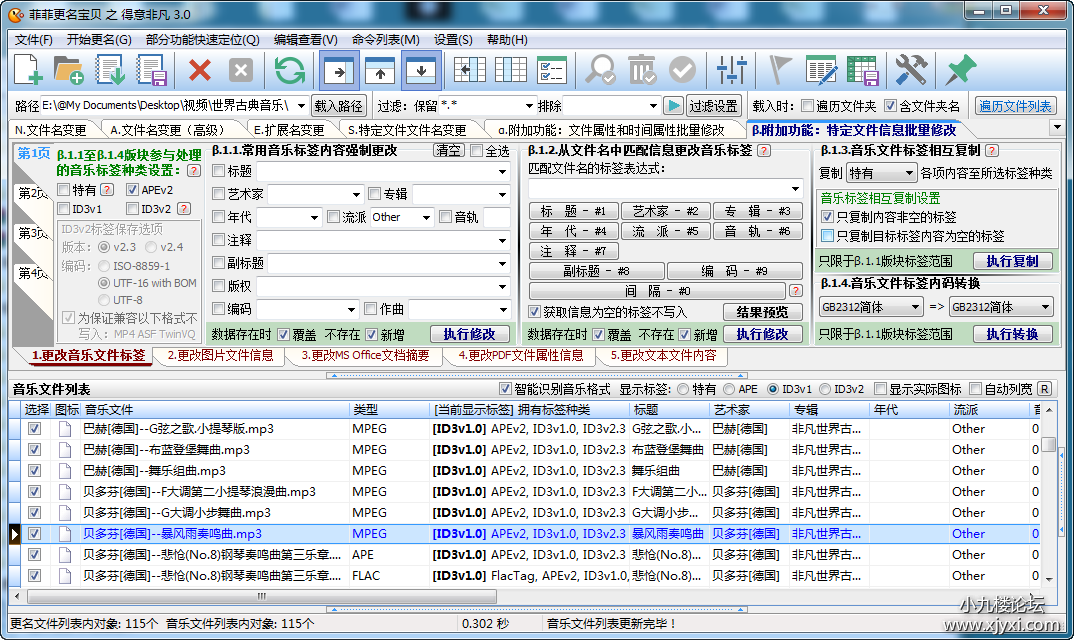Screen dimensions: 1074x640
Task: Select the 贝多芬 暴风雨奏鸣曲.mp3 file row
Action: [x=172, y=534]
